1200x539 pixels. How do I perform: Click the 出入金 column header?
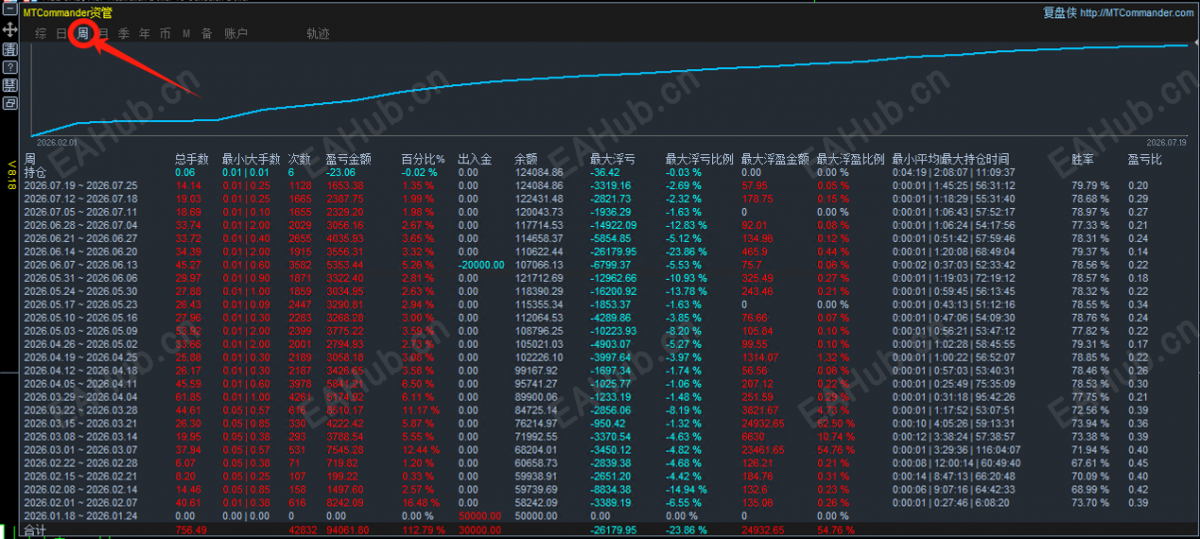[x=475, y=159]
